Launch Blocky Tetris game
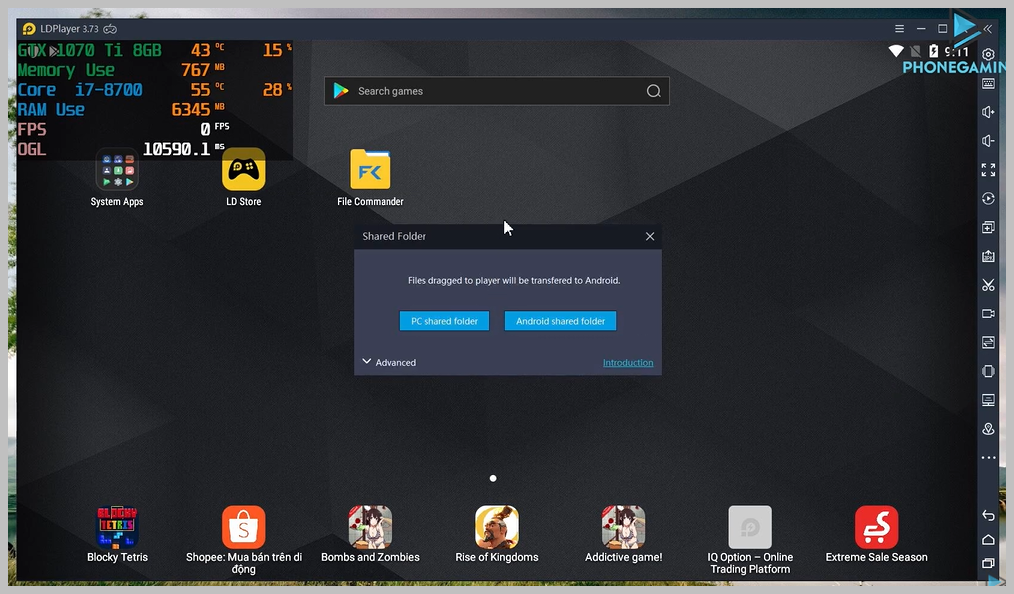1014x594 pixels. click(117, 534)
